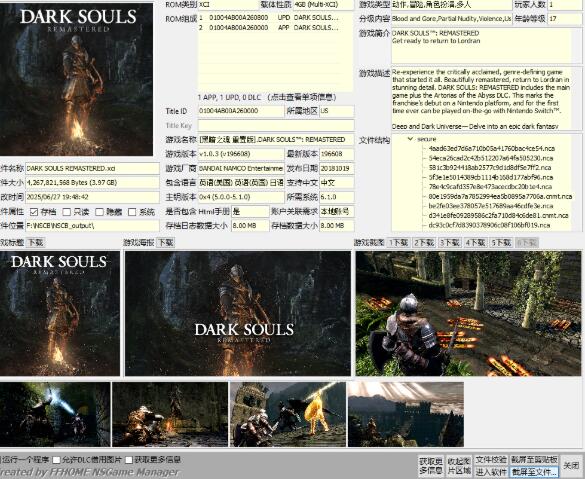585x479 pixels.
Task: Click the 游戏版本 field v1.0.3
Action: point(241,154)
